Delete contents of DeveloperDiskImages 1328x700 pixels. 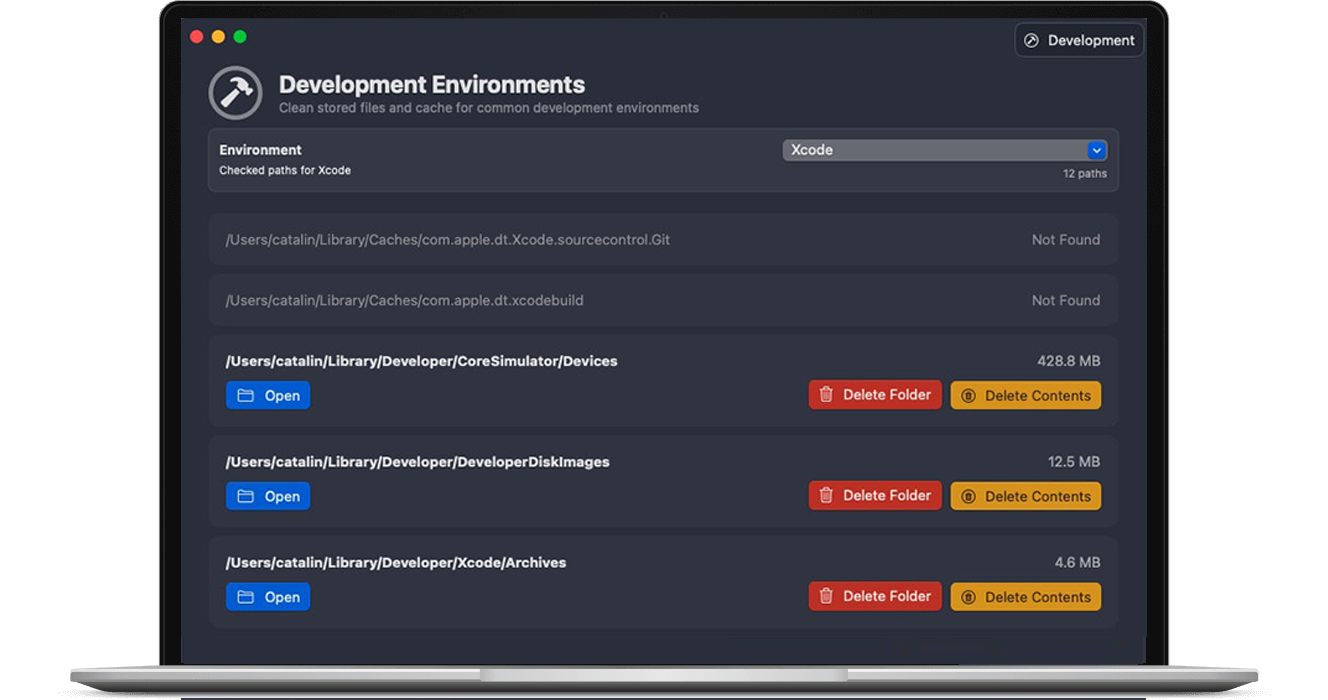point(1025,495)
